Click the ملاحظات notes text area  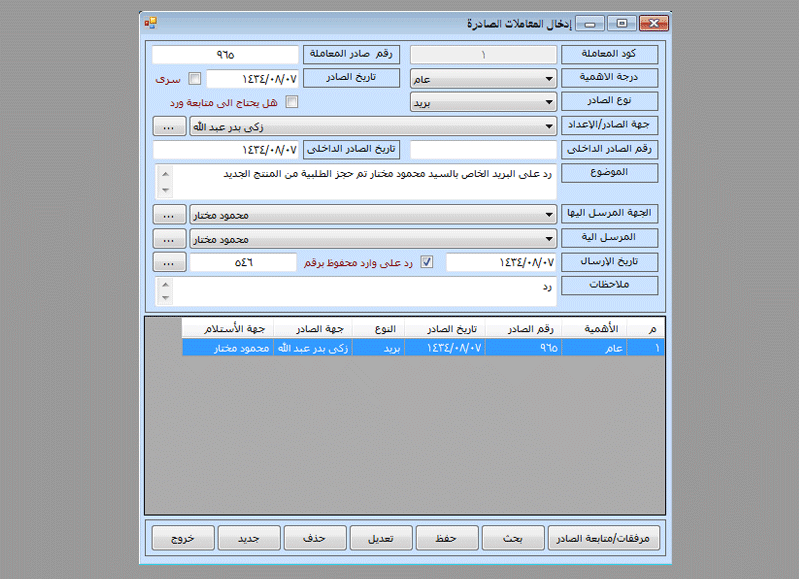[x=355, y=291]
